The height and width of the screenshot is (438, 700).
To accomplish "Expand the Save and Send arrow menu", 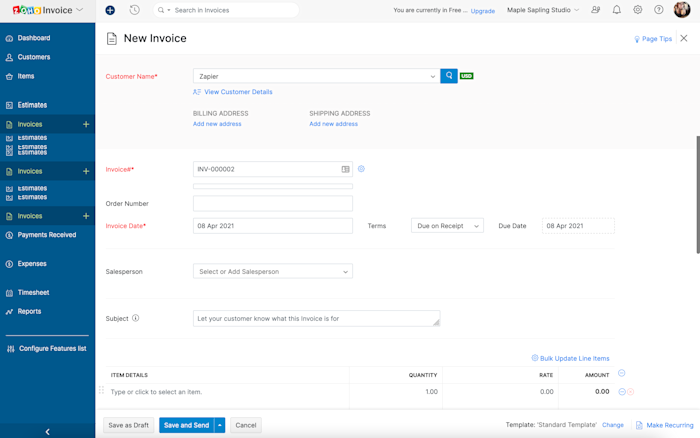I will pos(220,425).
